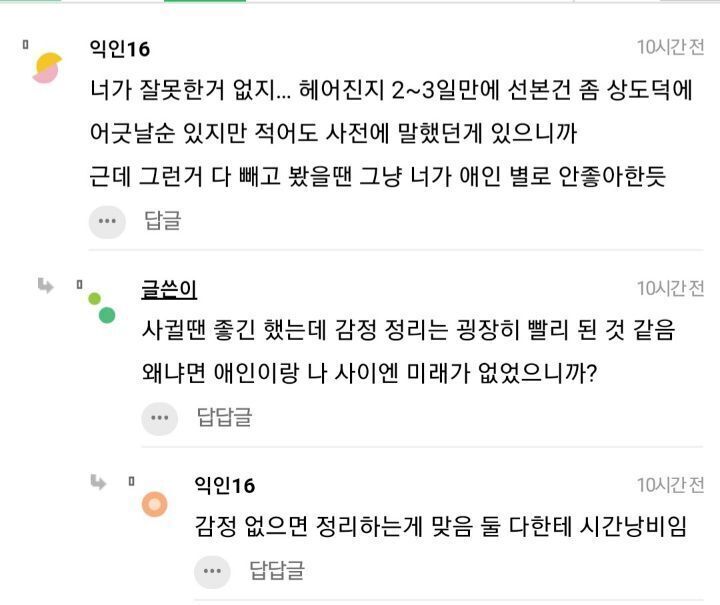Click the orange ring avatar in the last reply
Image resolution: width=720 pixels, height=605 pixels.
click(154, 504)
